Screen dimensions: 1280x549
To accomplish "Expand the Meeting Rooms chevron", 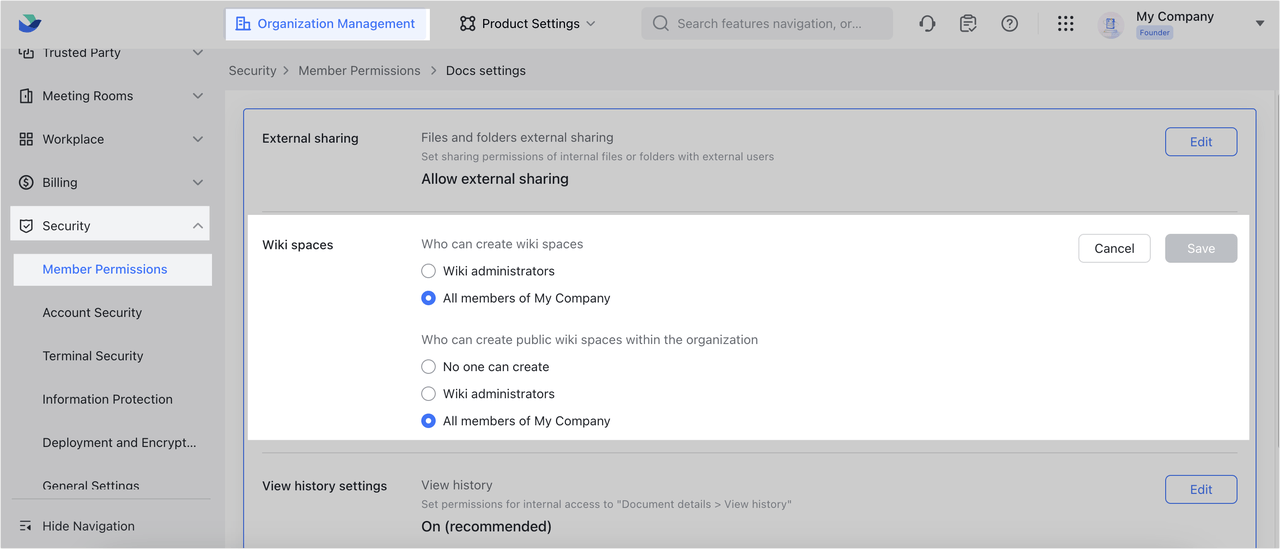I will pos(198,96).
